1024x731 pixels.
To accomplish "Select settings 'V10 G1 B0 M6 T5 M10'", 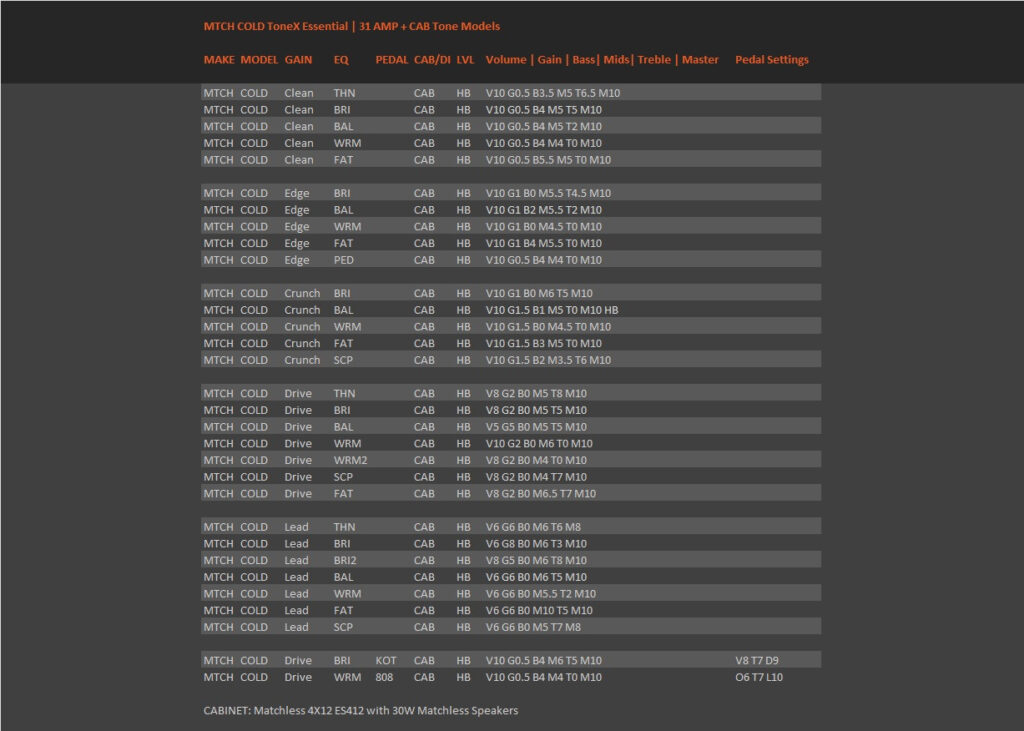I will [539, 293].
